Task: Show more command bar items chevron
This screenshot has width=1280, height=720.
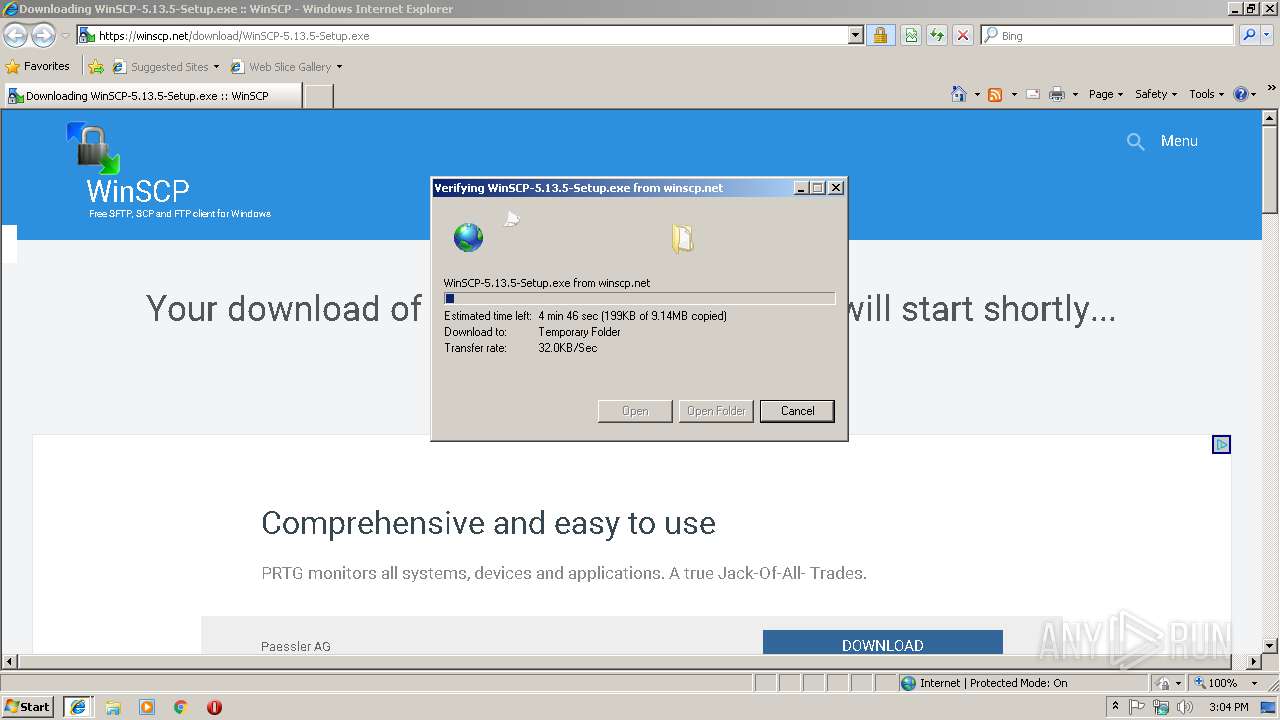Action: pos(1271,90)
